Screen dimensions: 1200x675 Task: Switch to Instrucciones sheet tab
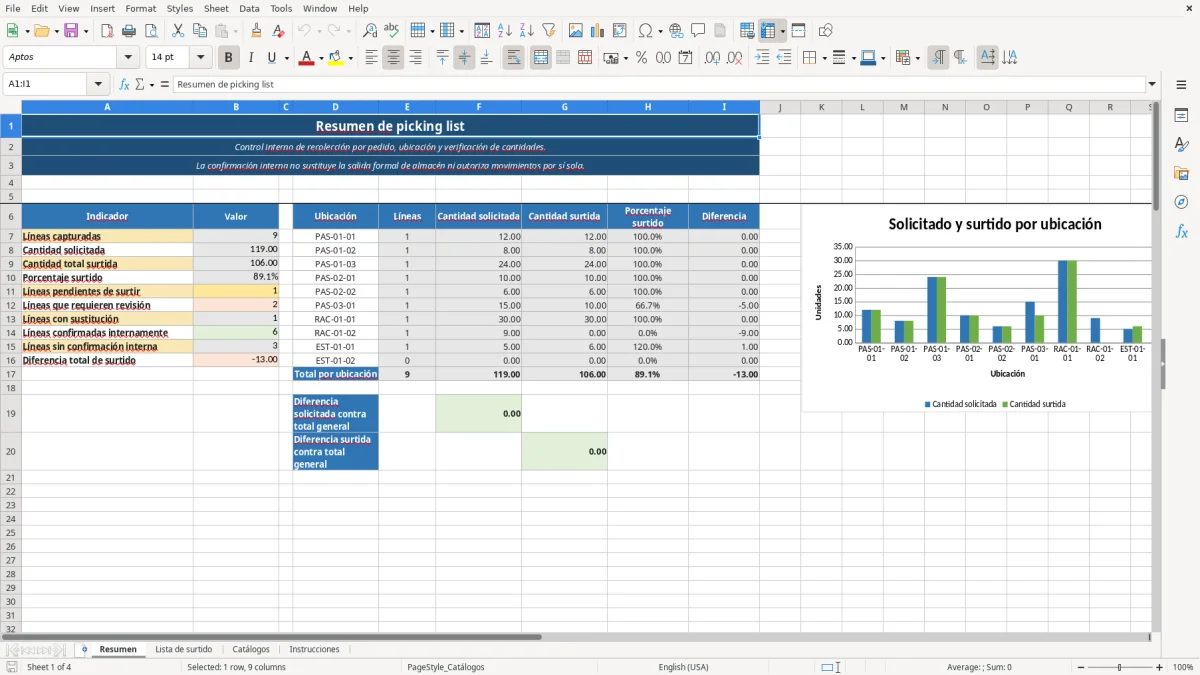314,649
